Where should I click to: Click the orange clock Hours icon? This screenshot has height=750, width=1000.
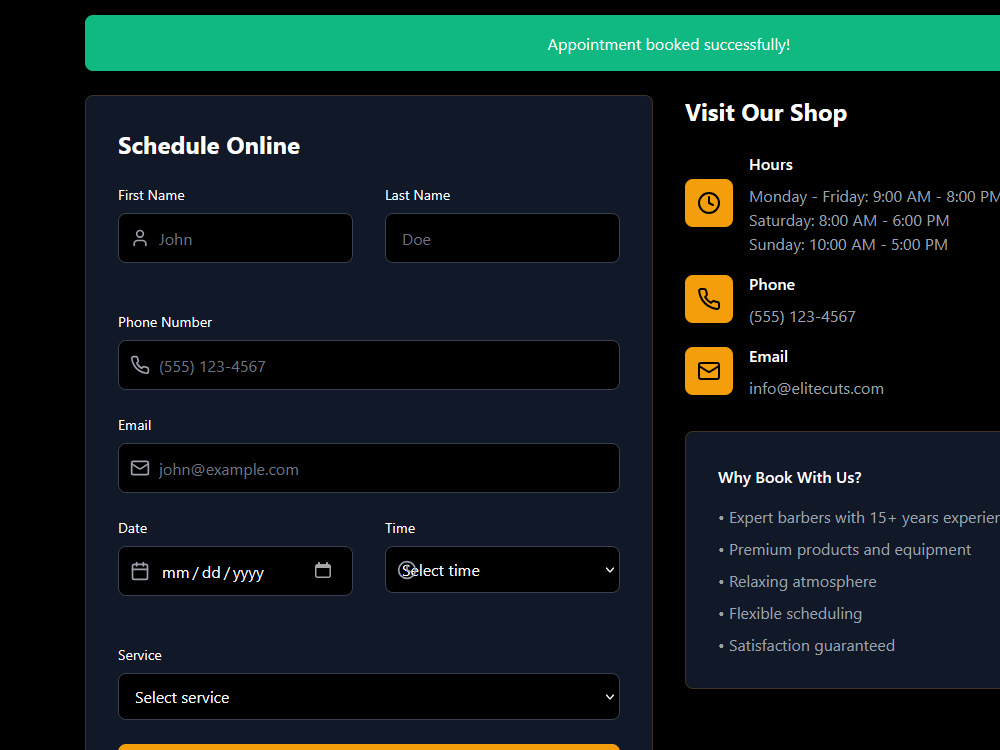point(709,203)
